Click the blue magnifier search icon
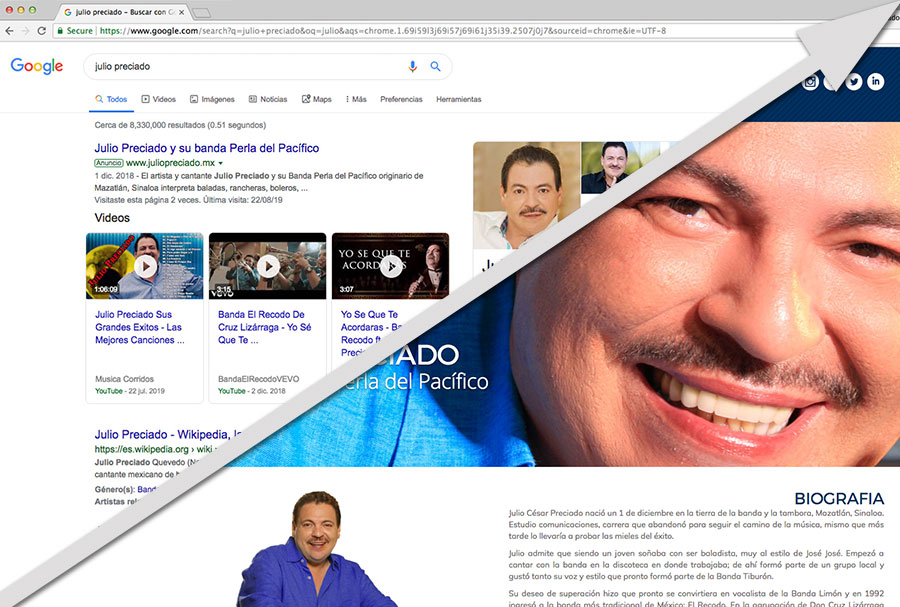This screenshot has height=607, width=900. coord(436,67)
